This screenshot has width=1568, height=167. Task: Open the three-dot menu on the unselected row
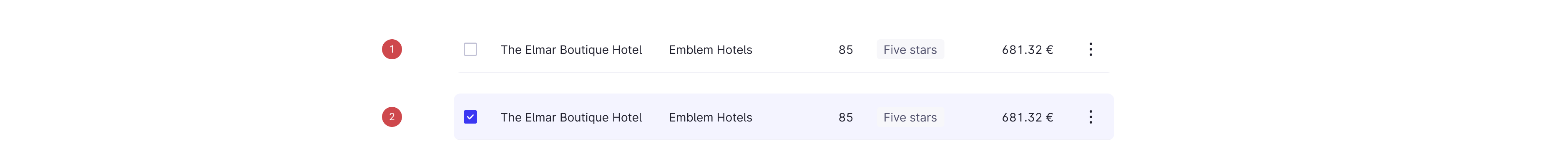point(1090,49)
